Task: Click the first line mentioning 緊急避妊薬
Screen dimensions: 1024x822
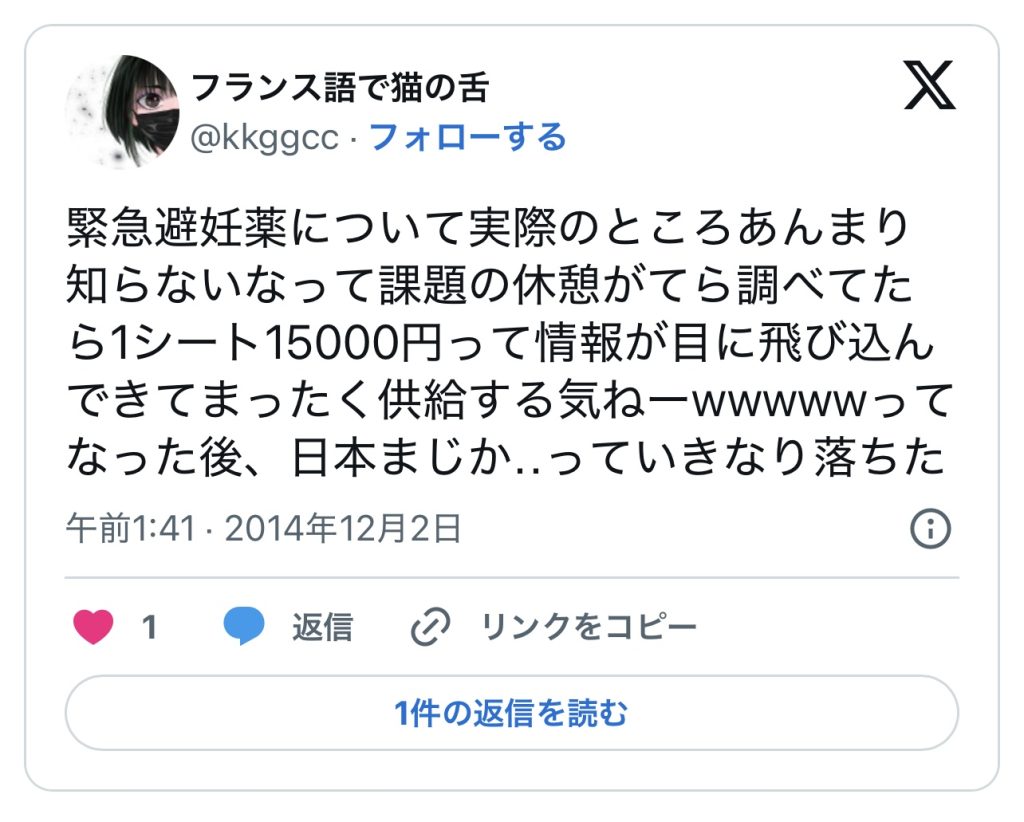Action: coord(488,228)
